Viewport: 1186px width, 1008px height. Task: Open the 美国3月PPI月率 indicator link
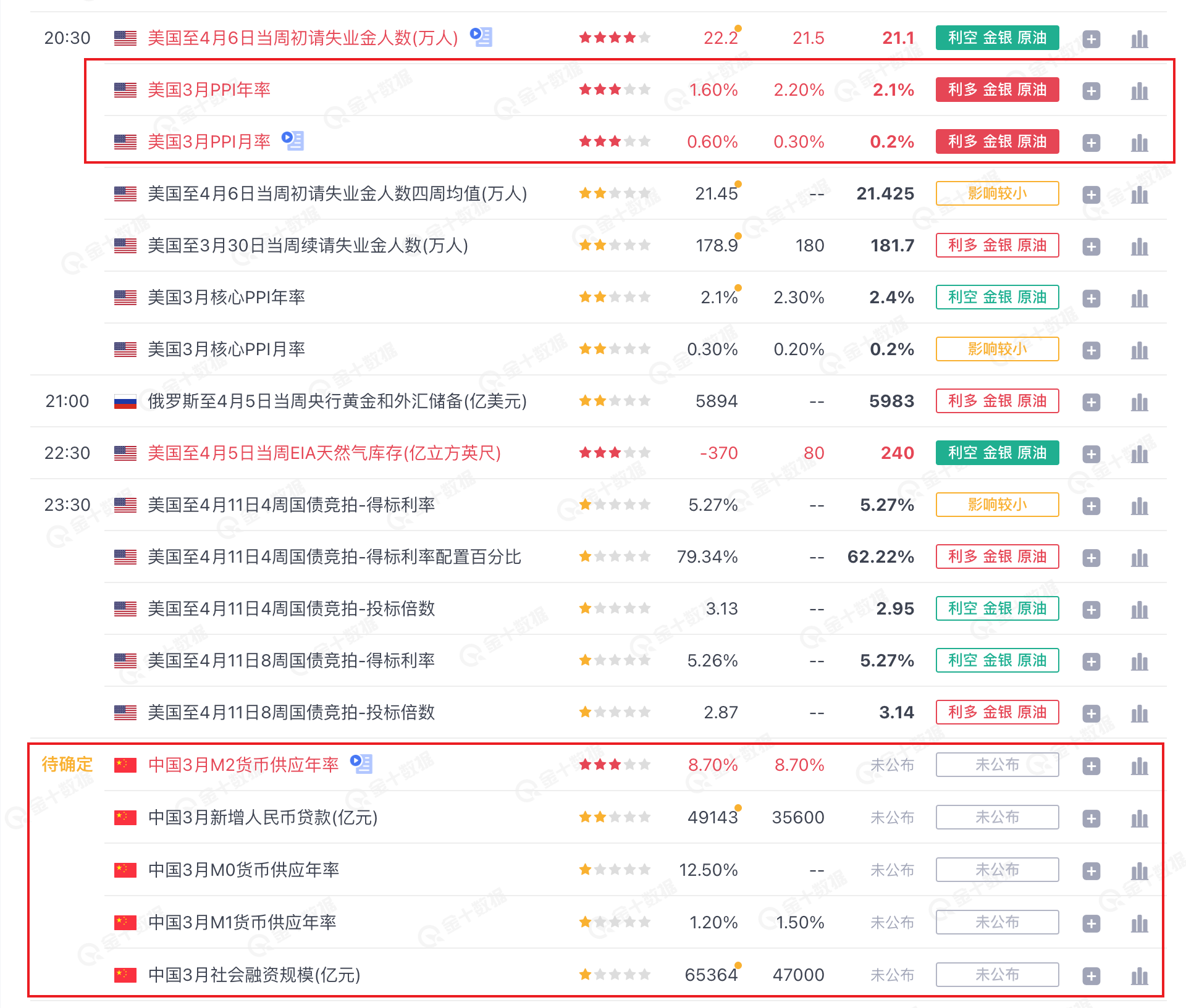(209, 142)
